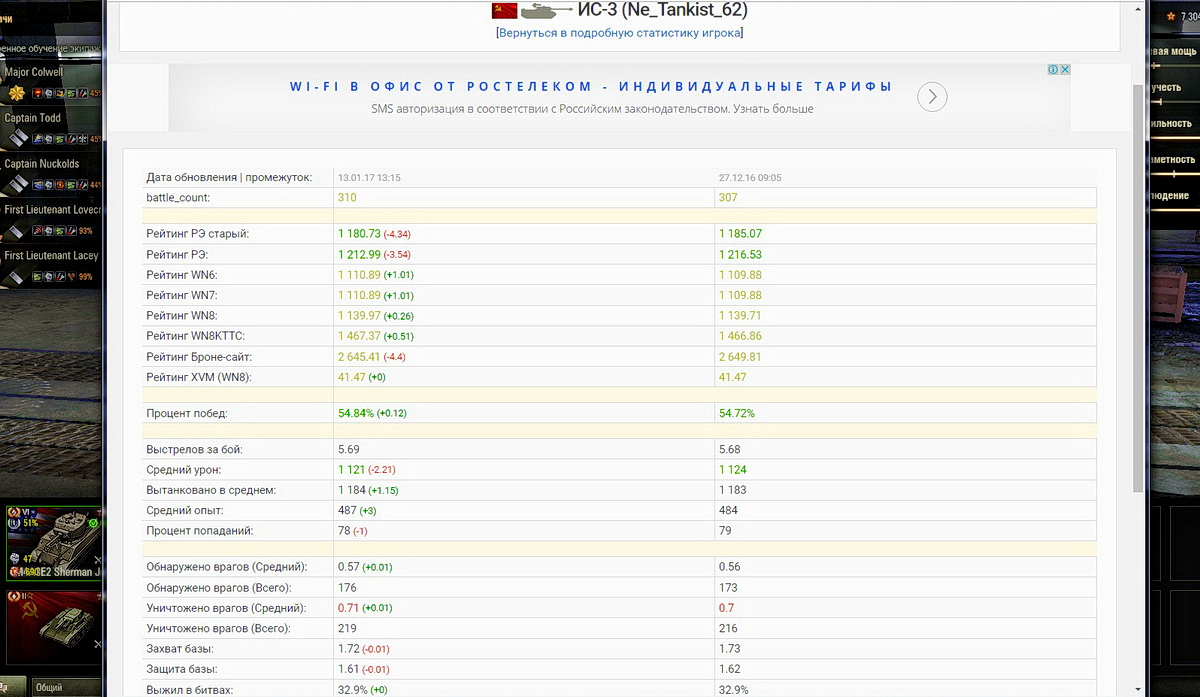The image size is (1200, 697).
Task: Select crew member Captain Nuckolds
Action: tap(42, 164)
